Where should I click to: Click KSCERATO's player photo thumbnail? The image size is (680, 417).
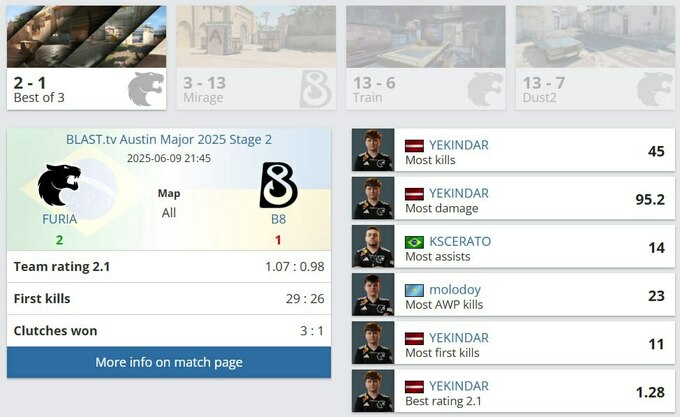[x=373, y=246]
